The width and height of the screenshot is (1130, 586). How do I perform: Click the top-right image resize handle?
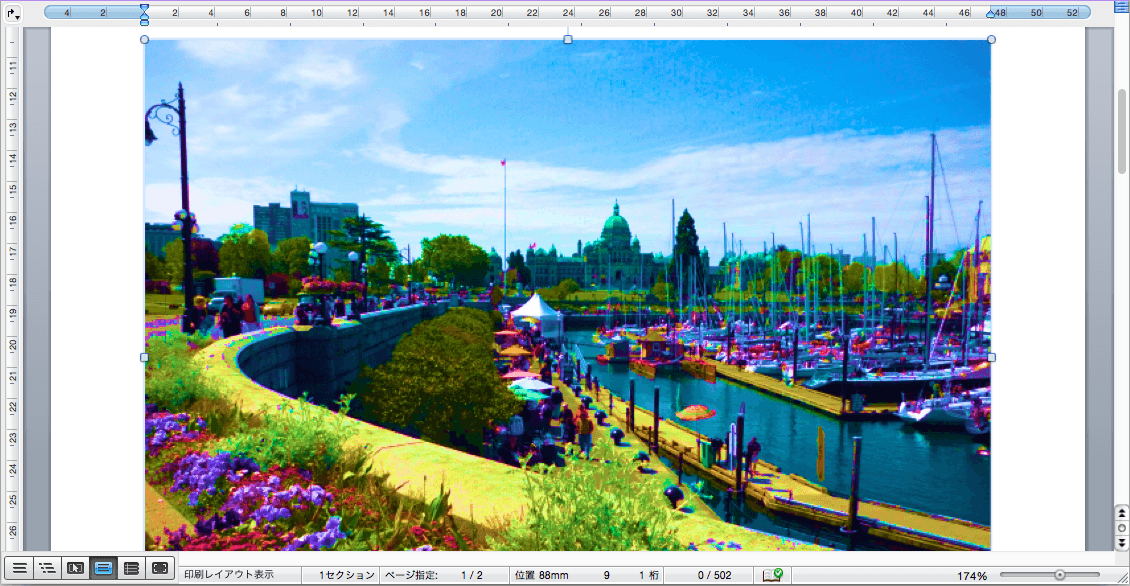[x=991, y=40]
